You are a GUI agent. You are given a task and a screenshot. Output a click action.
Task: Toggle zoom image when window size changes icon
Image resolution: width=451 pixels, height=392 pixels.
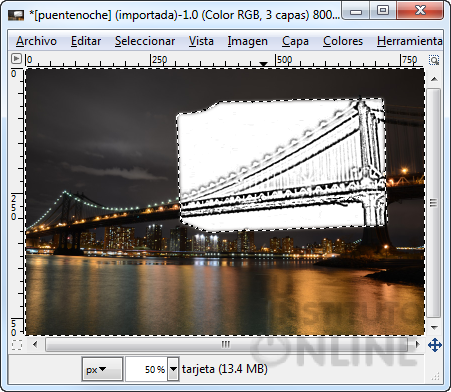[434, 60]
